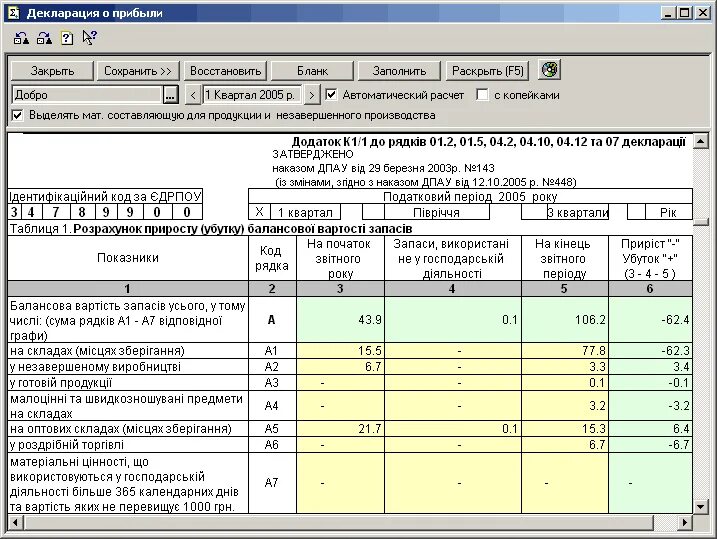
Task: Select cell 6.7 in row A2
Action: coord(341,367)
